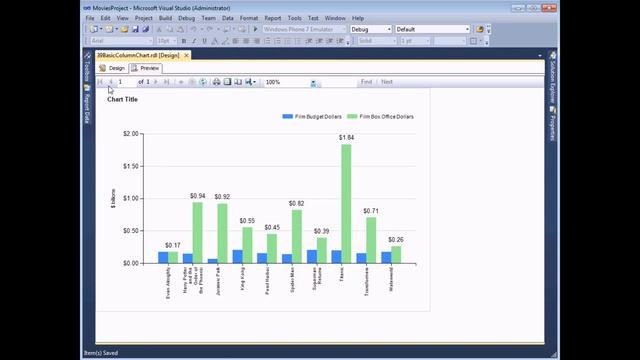Open the Default platform dropdown

point(433,29)
